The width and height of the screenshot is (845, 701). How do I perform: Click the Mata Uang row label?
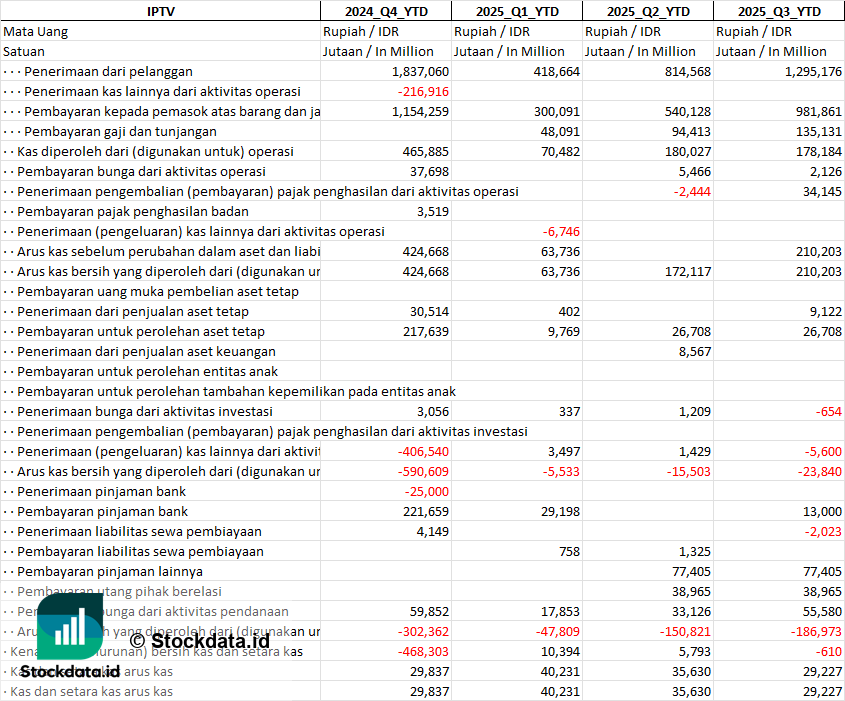pyautogui.click(x=36, y=32)
